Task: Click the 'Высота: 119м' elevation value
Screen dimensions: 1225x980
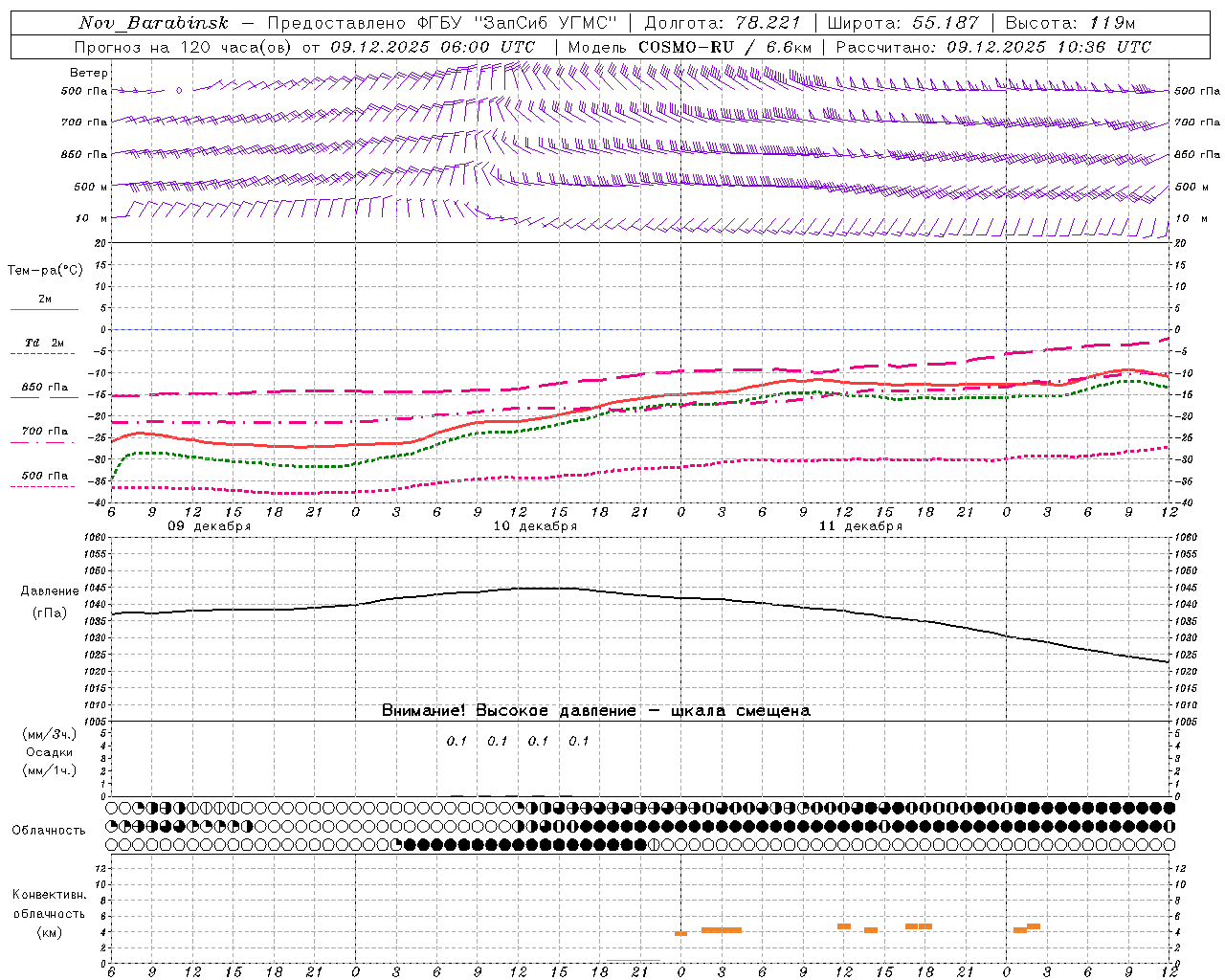Action: [x=1070, y=23]
